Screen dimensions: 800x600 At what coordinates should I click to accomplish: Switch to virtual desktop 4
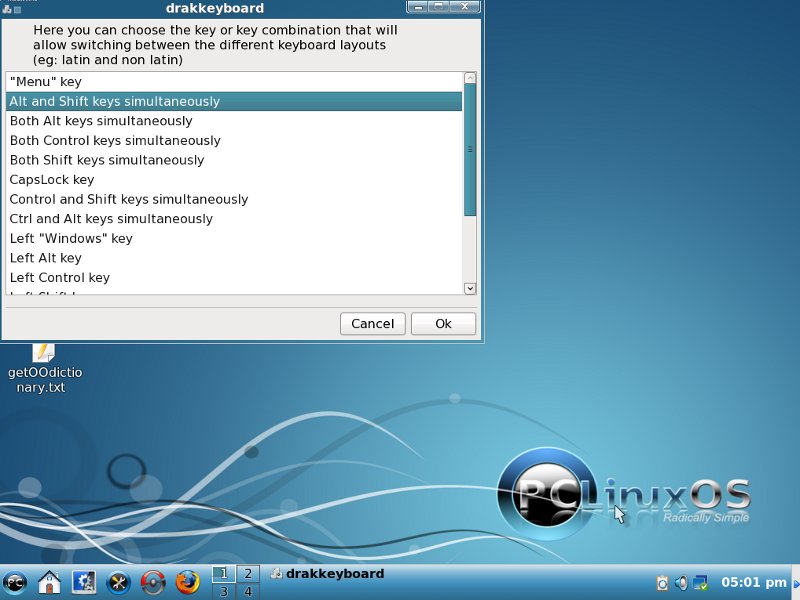tap(247, 592)
